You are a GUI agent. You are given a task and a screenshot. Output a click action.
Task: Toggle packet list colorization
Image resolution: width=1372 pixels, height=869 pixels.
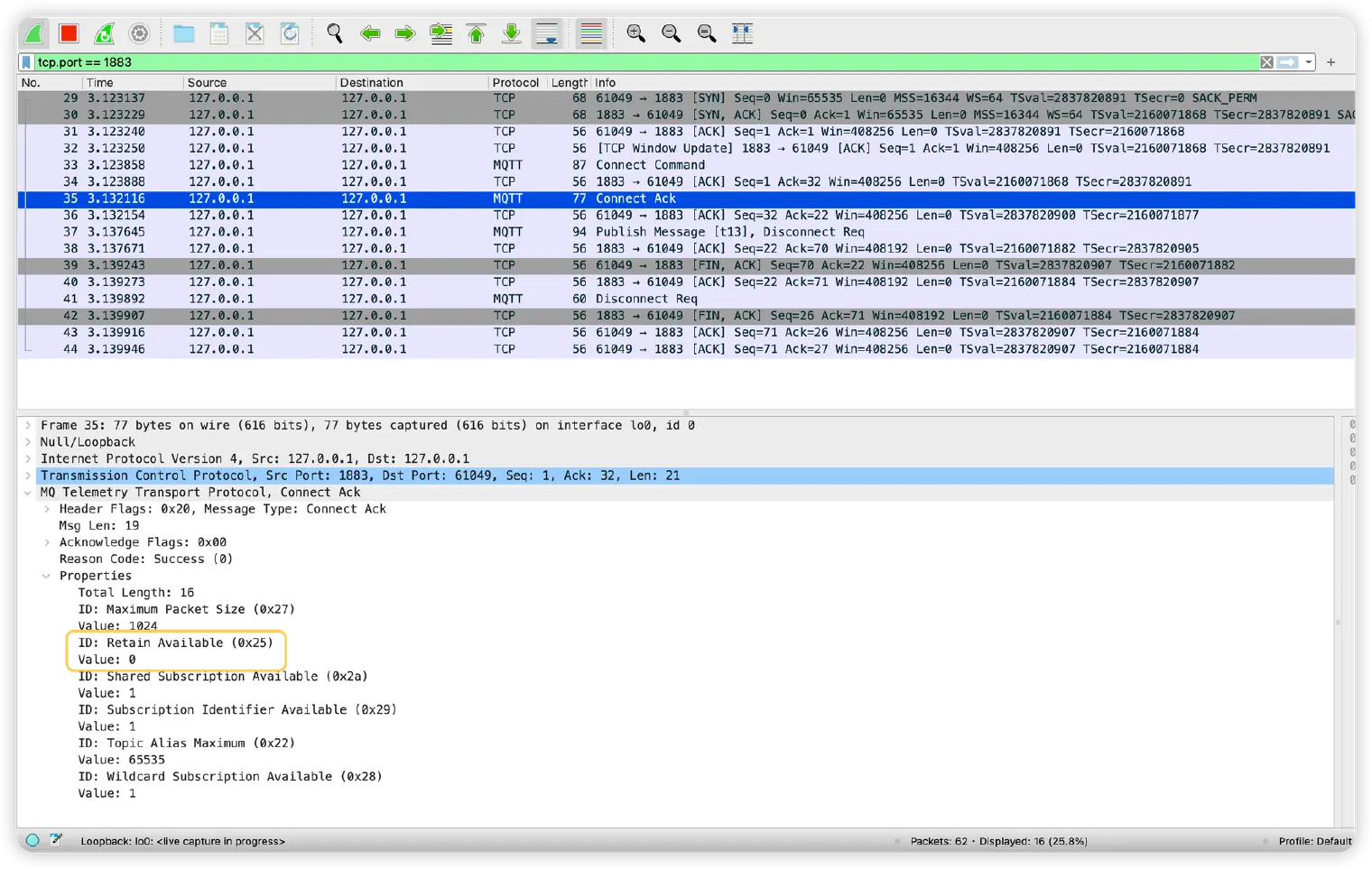point(591,33)
